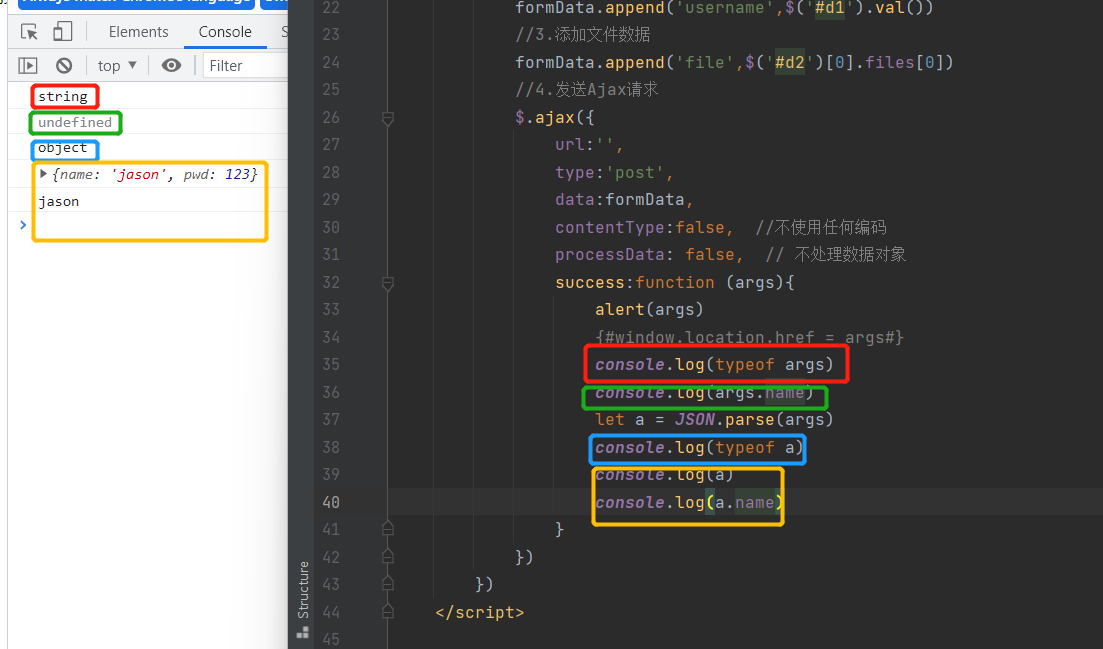Open the top context dropdown
Screen dimensions: 1103x649
[x=117, y=65]
